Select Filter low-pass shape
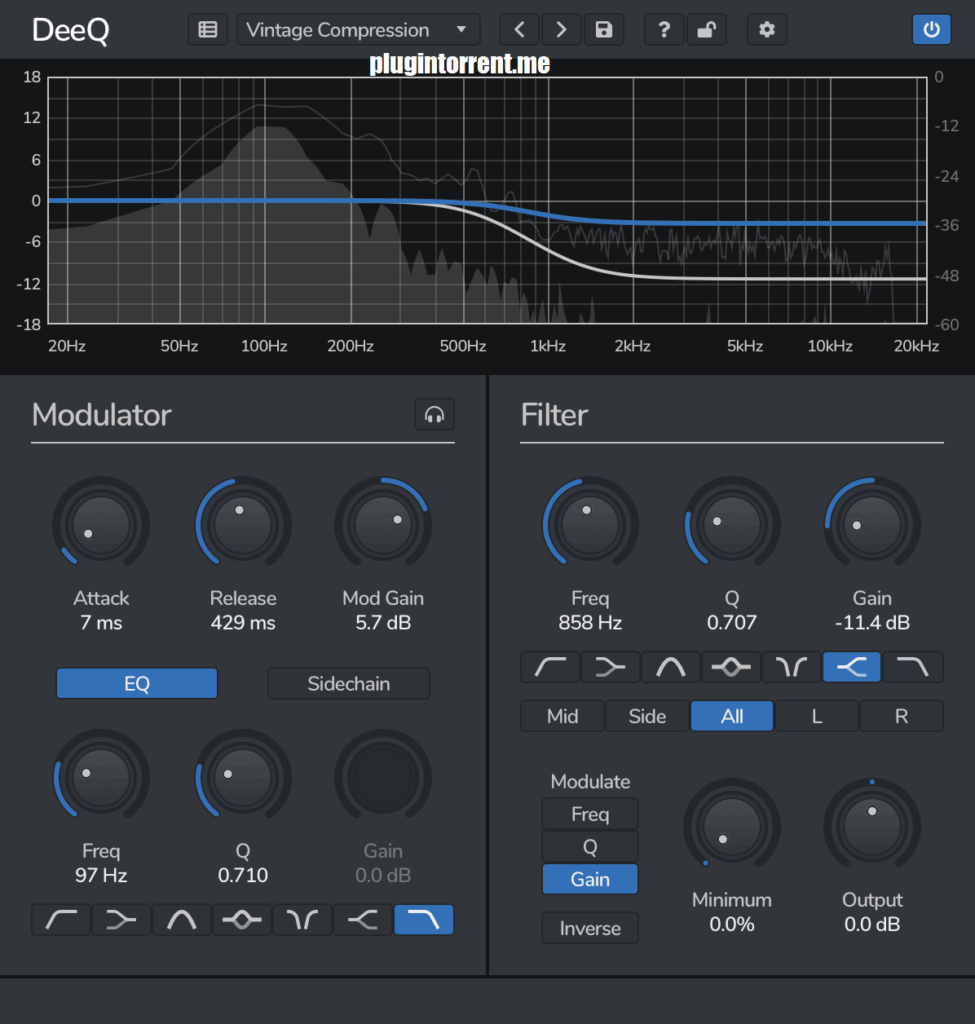 coord(912,667)
